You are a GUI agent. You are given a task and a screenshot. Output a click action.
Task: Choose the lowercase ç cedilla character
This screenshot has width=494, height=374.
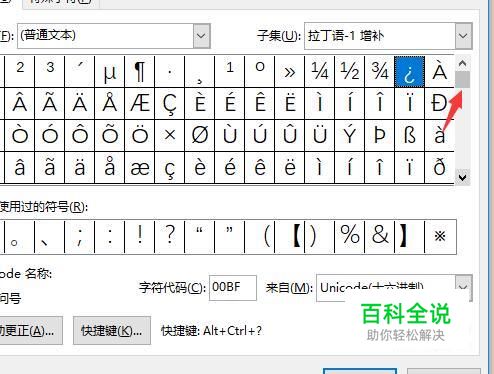pyautogui.click(x=170, y=167)
